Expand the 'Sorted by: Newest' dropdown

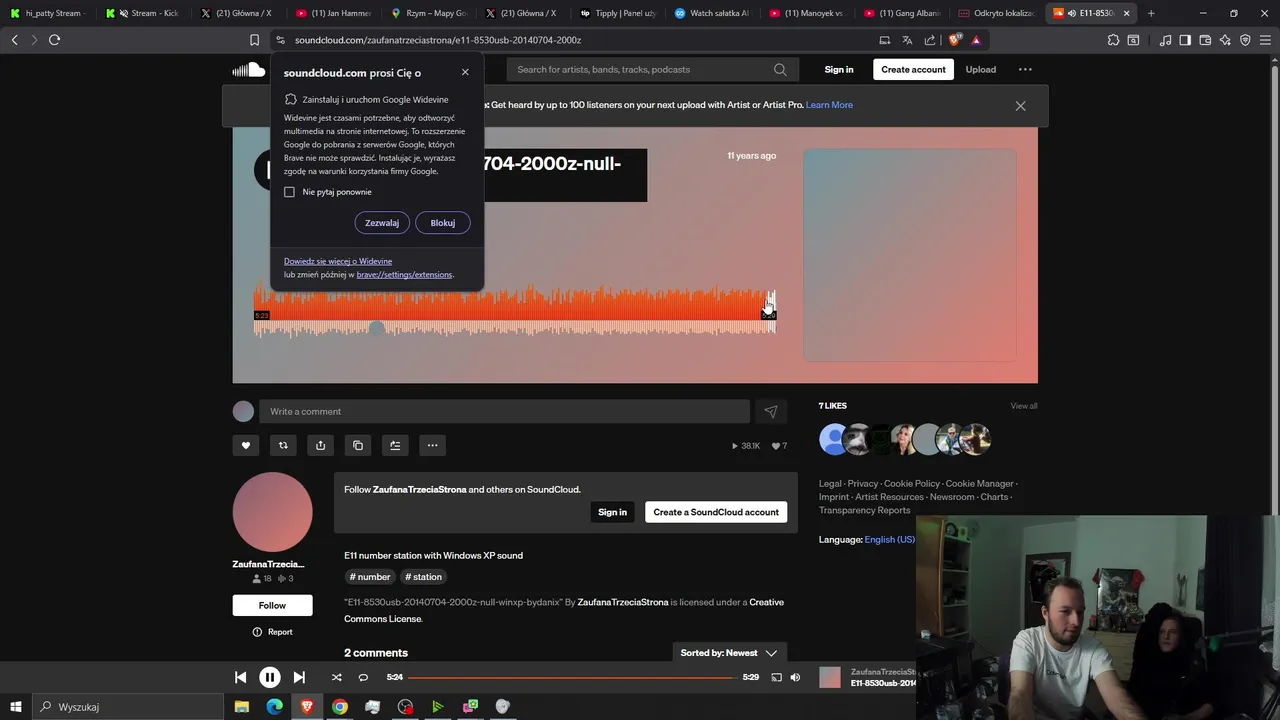[729, 653]
